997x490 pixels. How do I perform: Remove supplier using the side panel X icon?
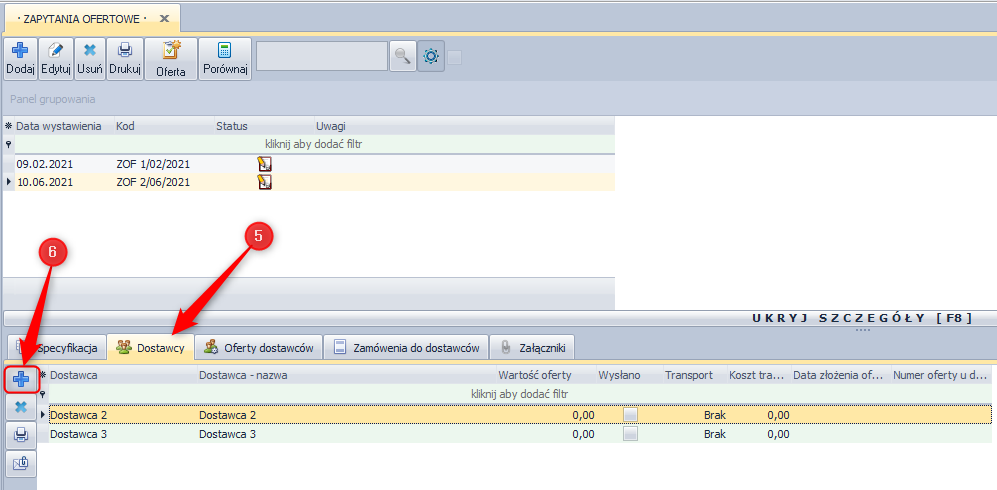[x=20, y=407]
